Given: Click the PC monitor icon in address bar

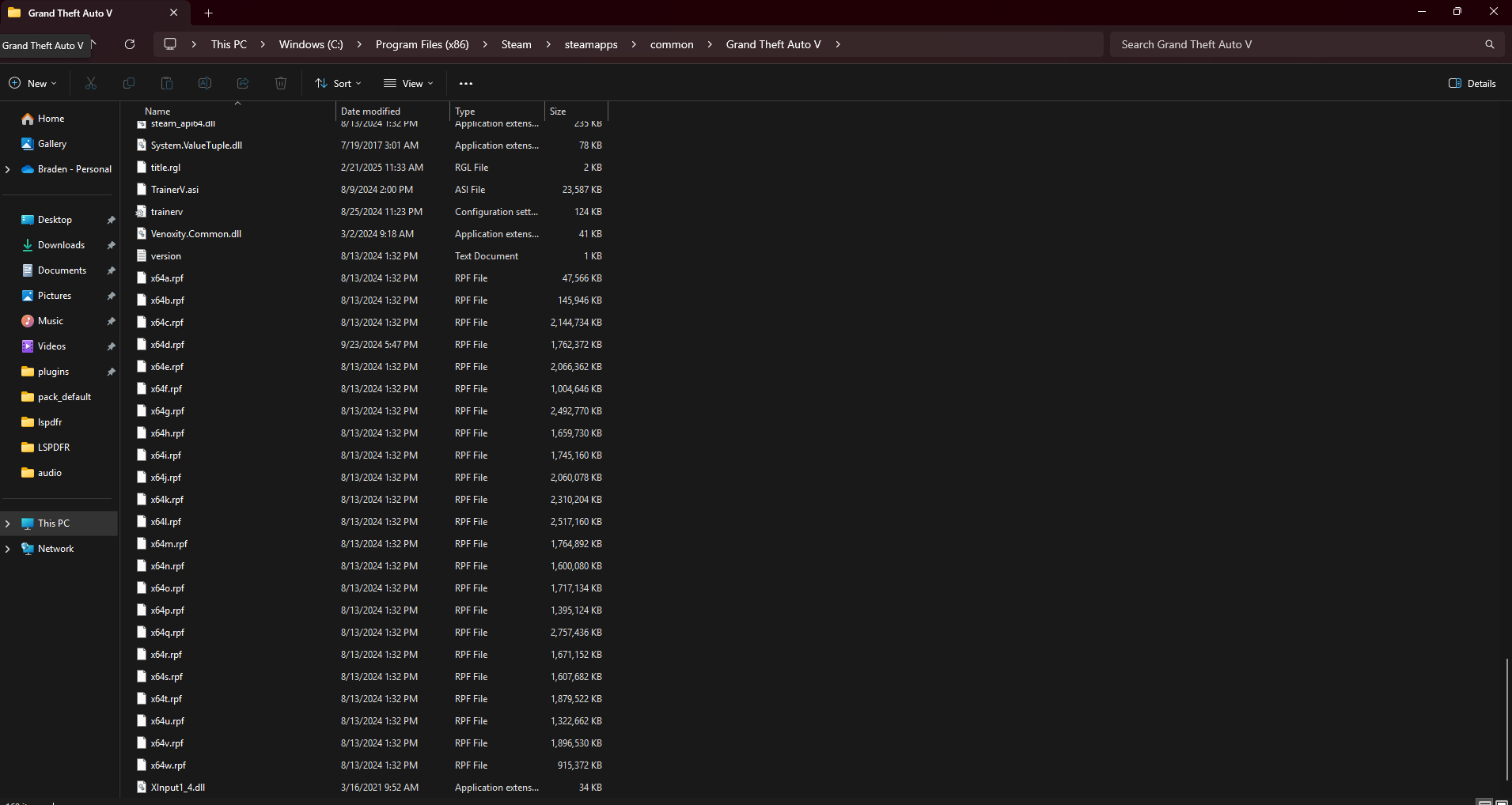Looking at the screenshot, I should point(170,44).
